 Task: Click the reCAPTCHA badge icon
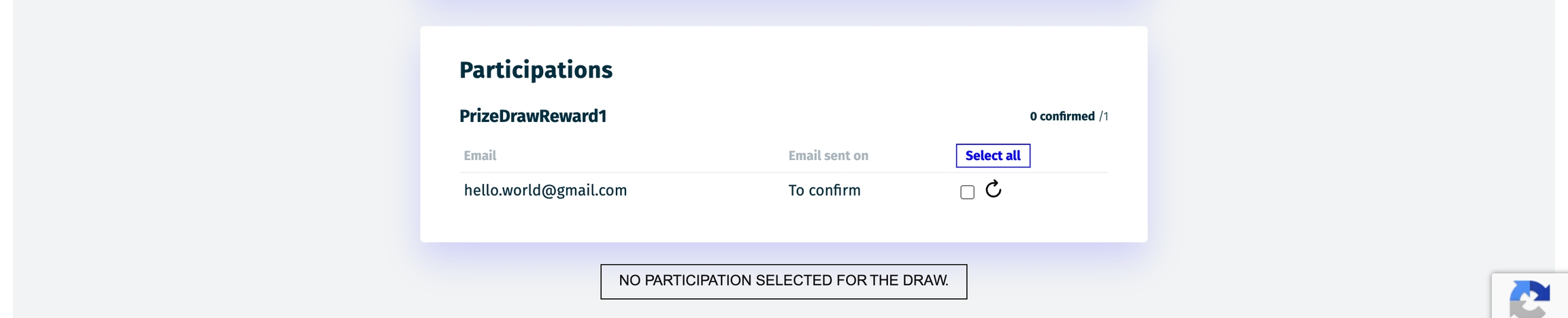click(1530, 300)
